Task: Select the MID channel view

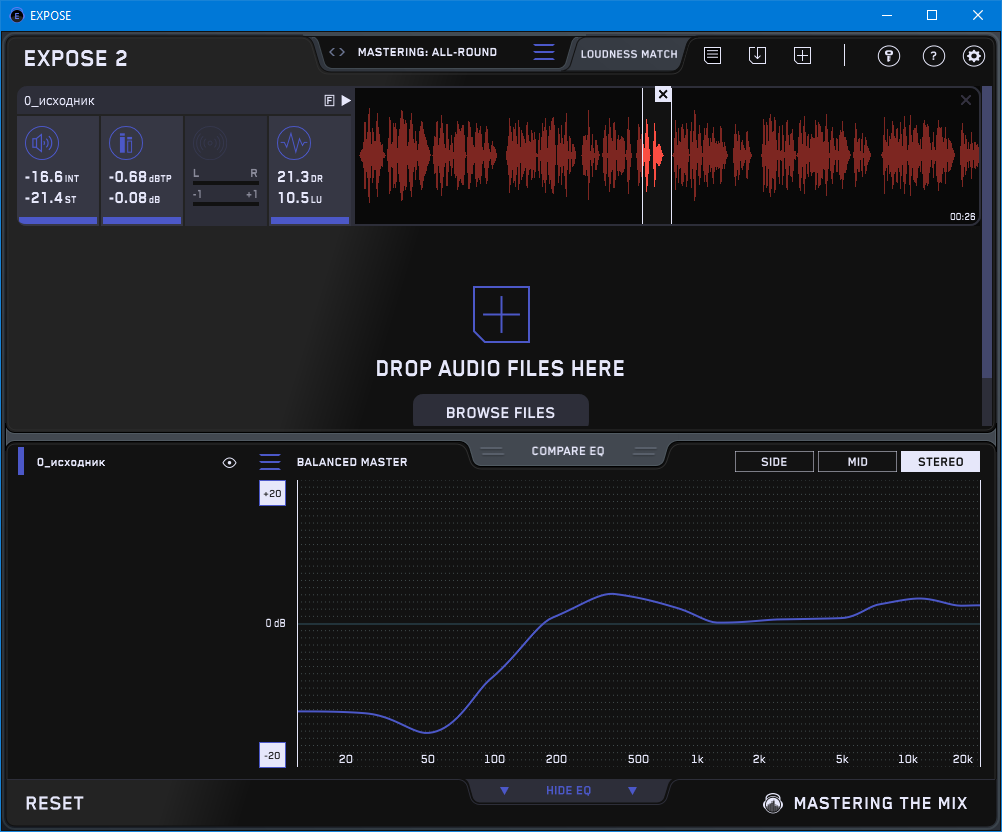Action: click(857, 461)
